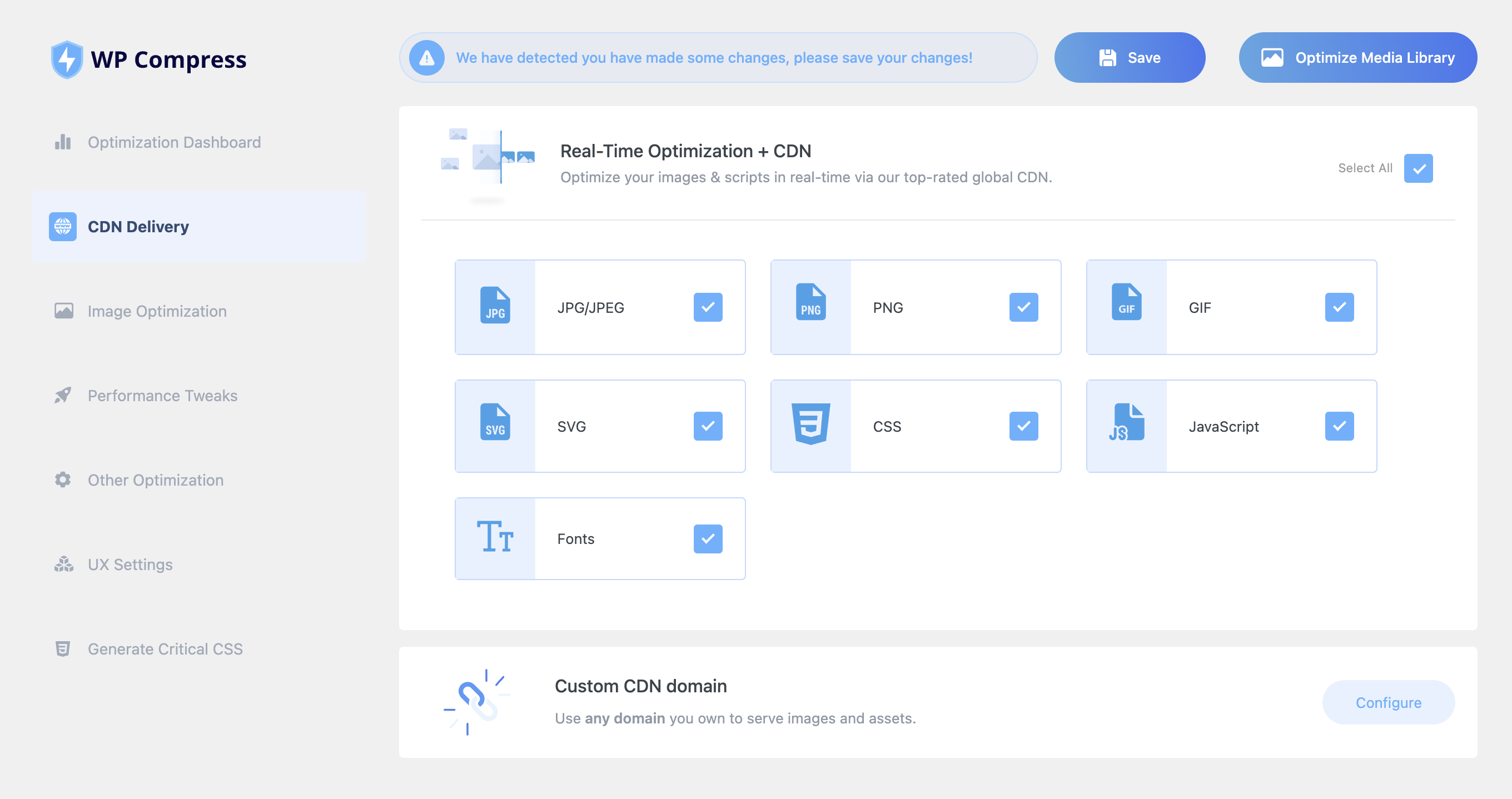Click the GIF file type icon
The height and width of the screenshot is (799, 1512).
(1126, 302)
